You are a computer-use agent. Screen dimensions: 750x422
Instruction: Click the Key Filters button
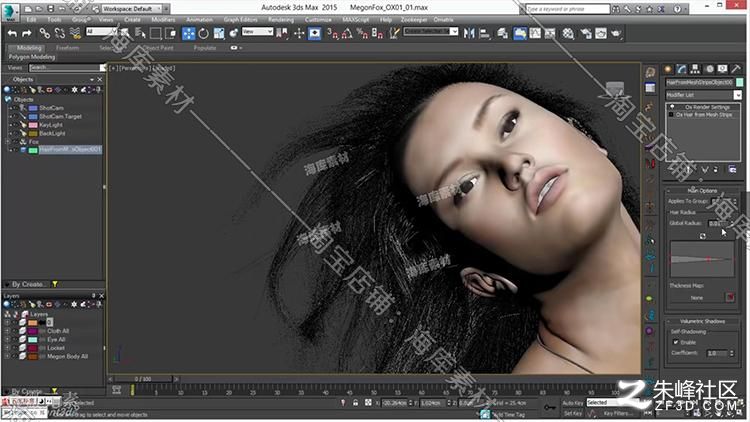(x=616, y=413)
